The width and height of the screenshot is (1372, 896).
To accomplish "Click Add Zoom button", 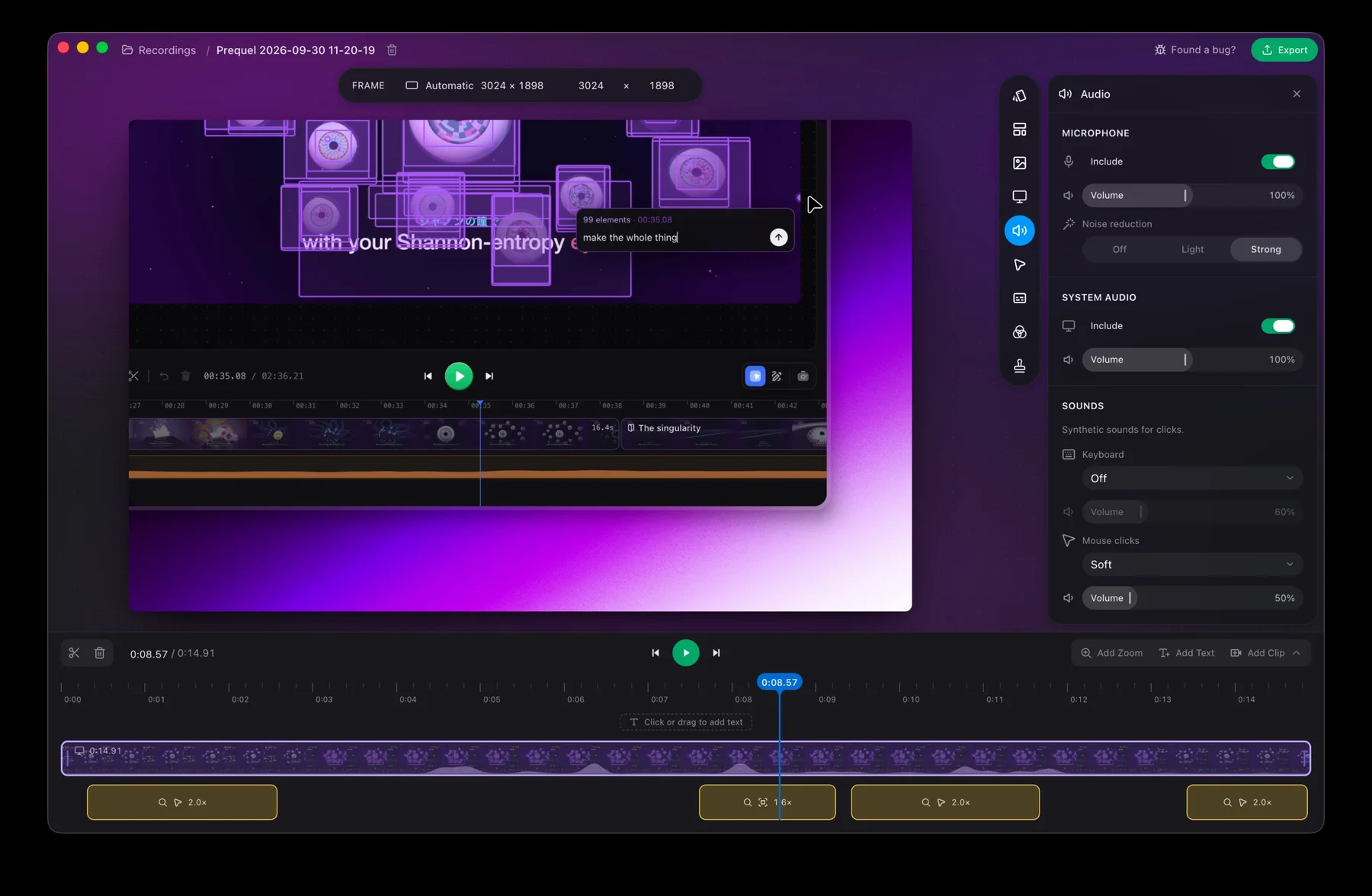I will tap(1111, 653).
